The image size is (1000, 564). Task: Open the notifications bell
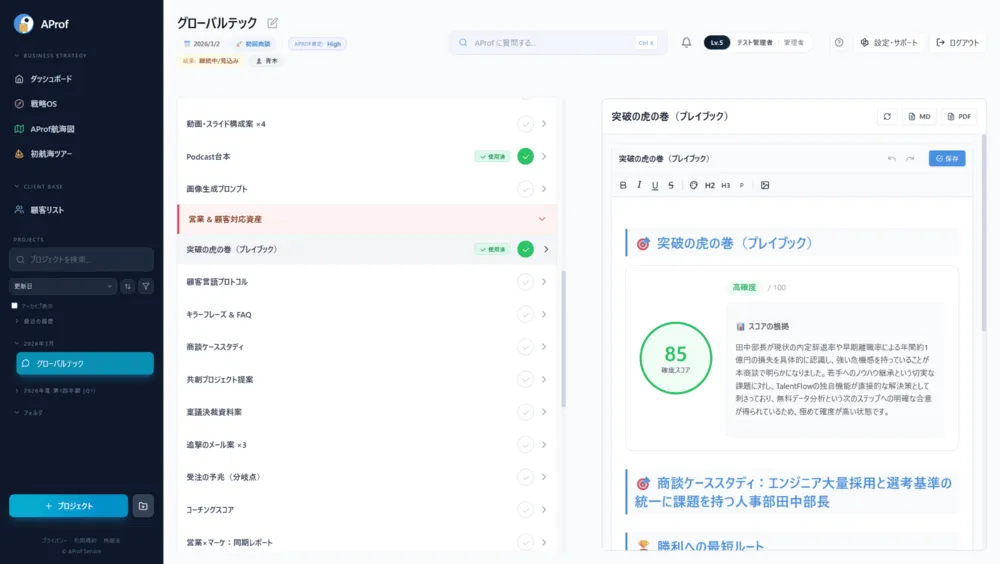pyautogui.click(x=686, y=43)
